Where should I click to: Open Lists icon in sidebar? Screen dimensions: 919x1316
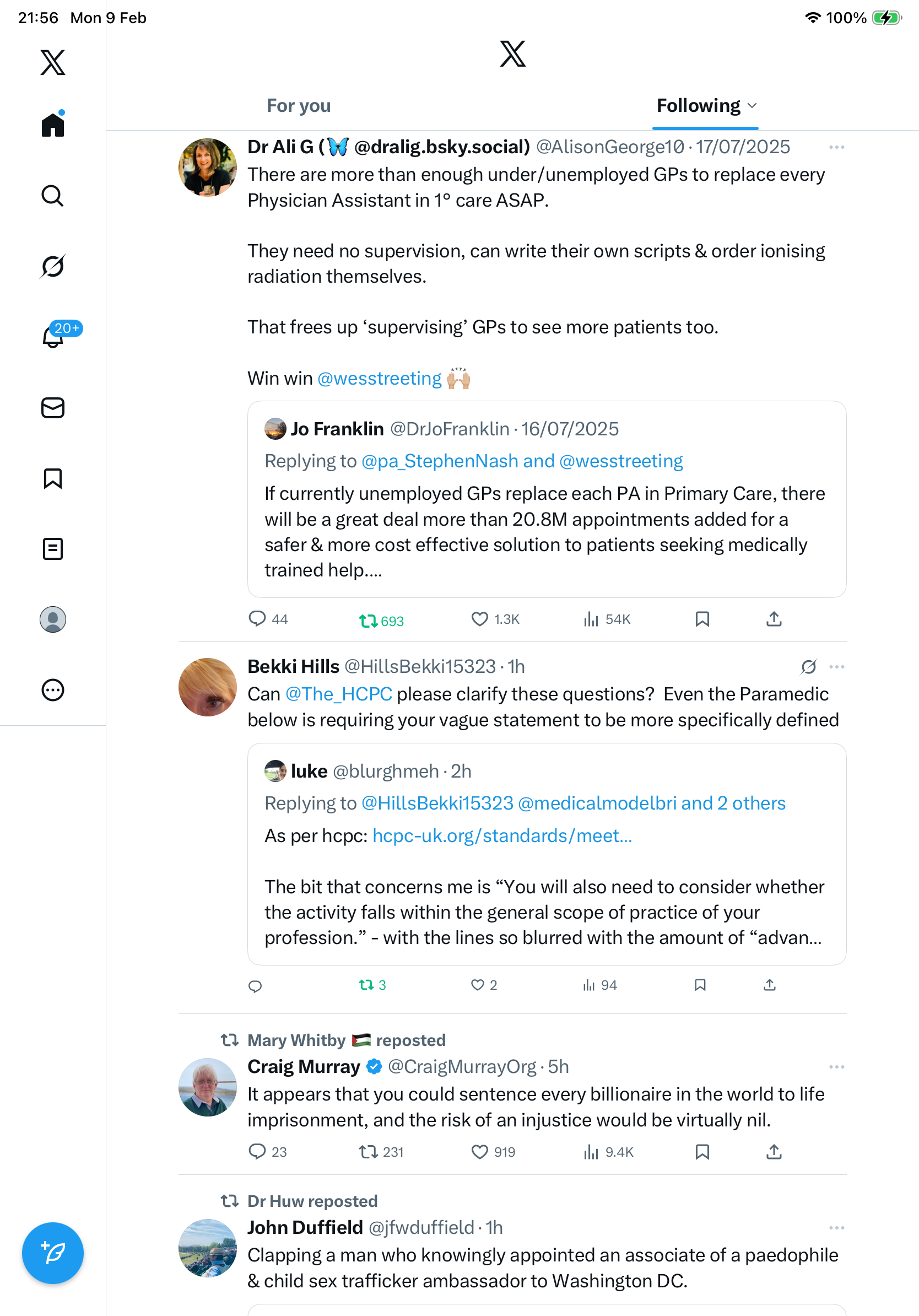53,549
